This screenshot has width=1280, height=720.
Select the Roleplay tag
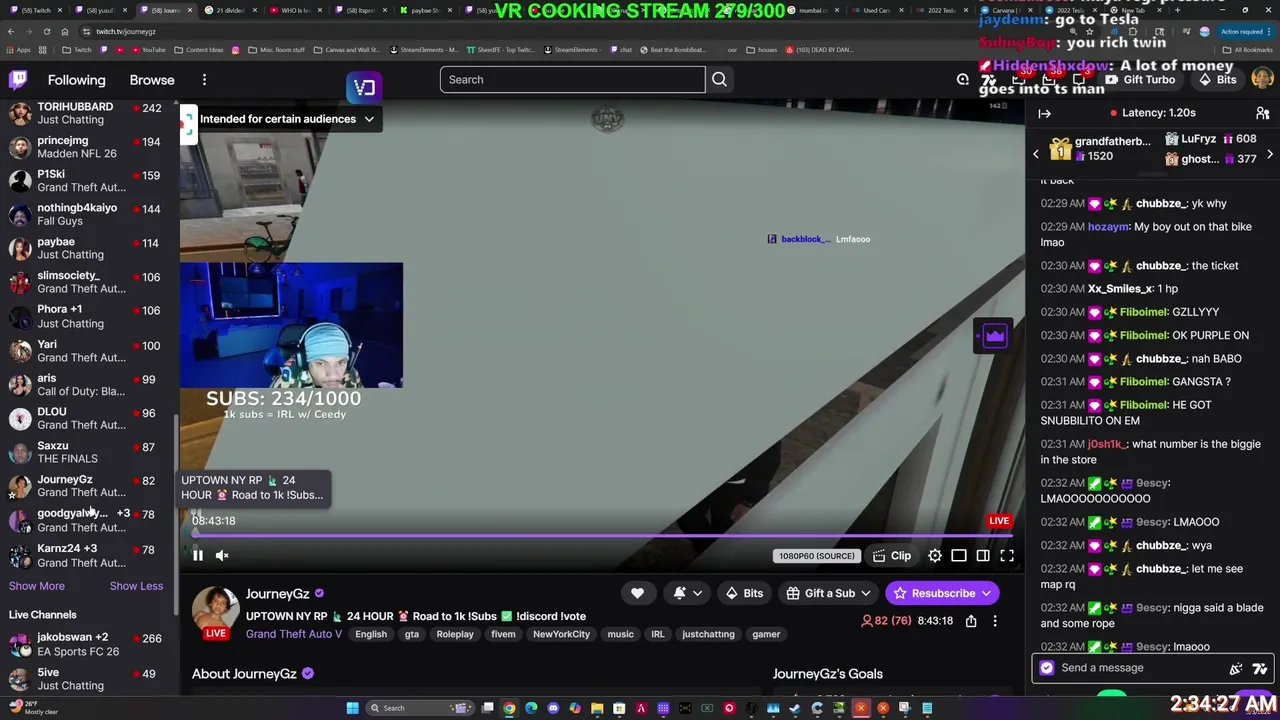455,634
